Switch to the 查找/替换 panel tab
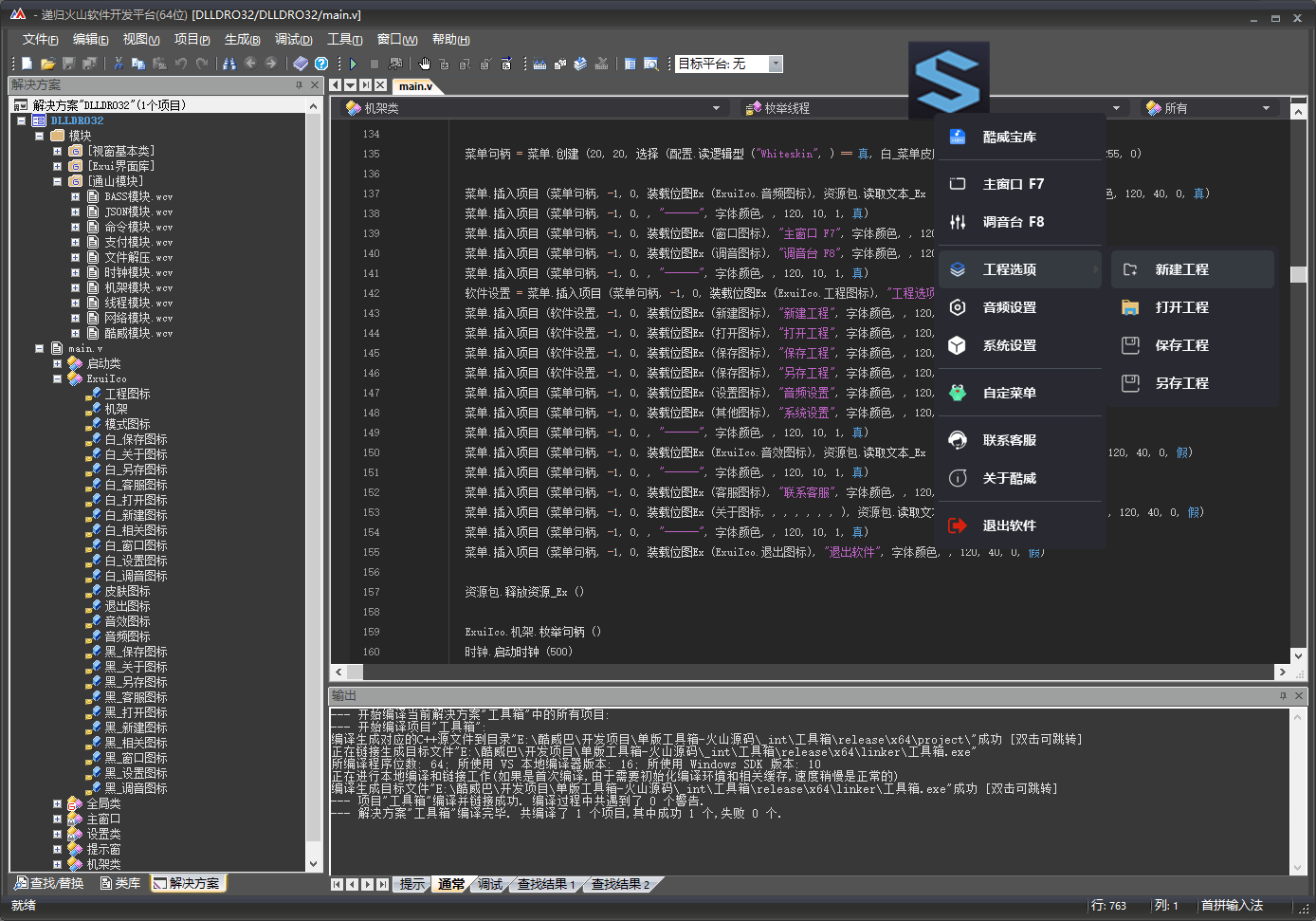Screen dimensions: 1316x921 click(x=49, y=883)
